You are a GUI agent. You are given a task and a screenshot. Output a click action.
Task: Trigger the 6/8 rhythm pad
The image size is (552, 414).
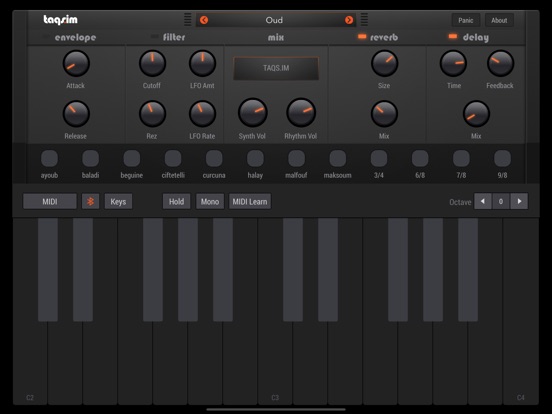420,158
